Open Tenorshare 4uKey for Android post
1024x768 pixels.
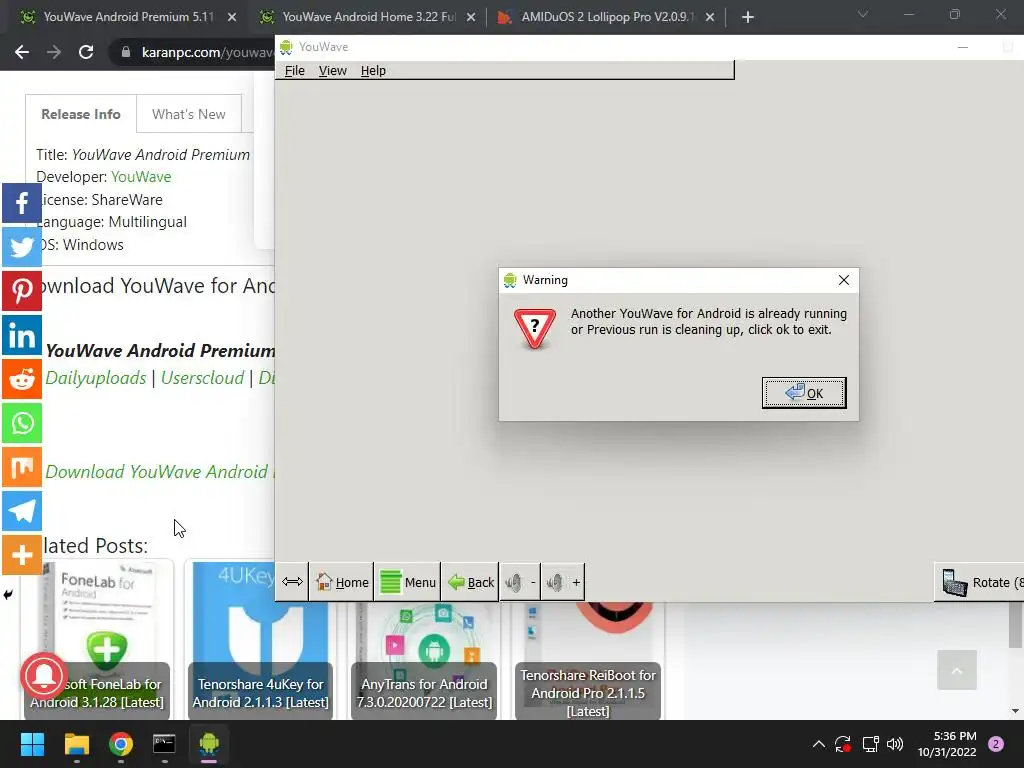click(260, 640)
